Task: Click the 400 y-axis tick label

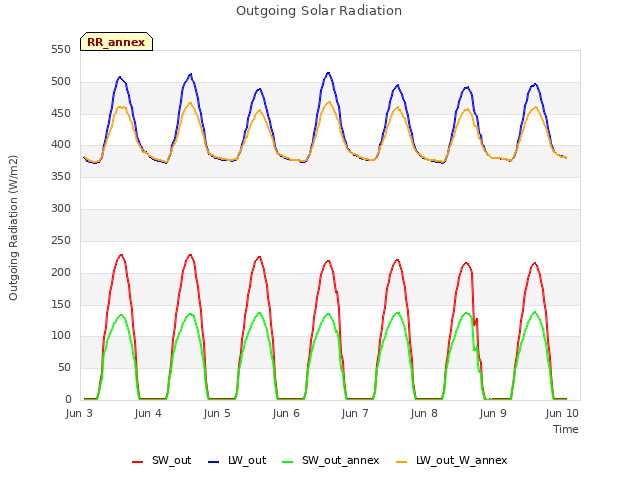Action: pyautogui.click(x=61, y=144)
